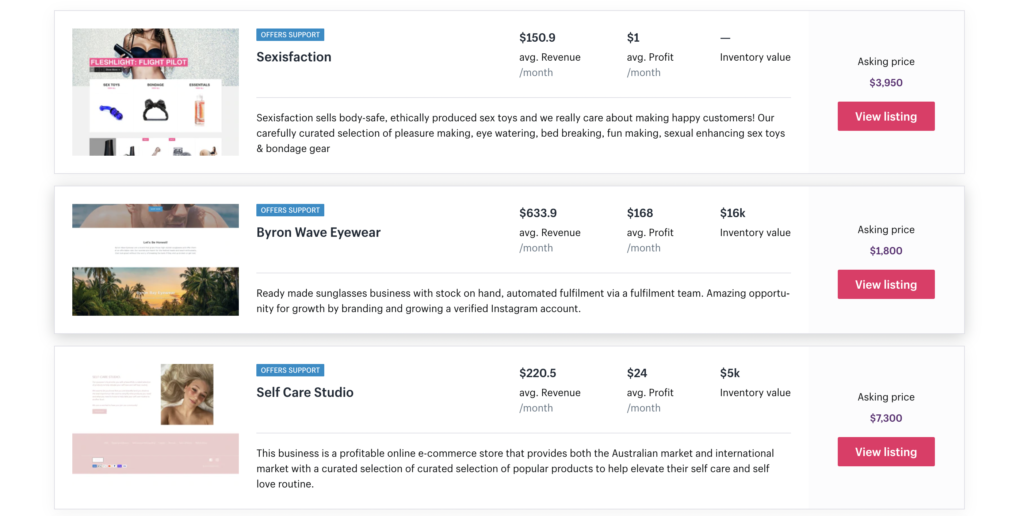Click the Sexisfaction store preview thumbnail
The width and height of the screenshot is (1024, 516).
point(155,91)
